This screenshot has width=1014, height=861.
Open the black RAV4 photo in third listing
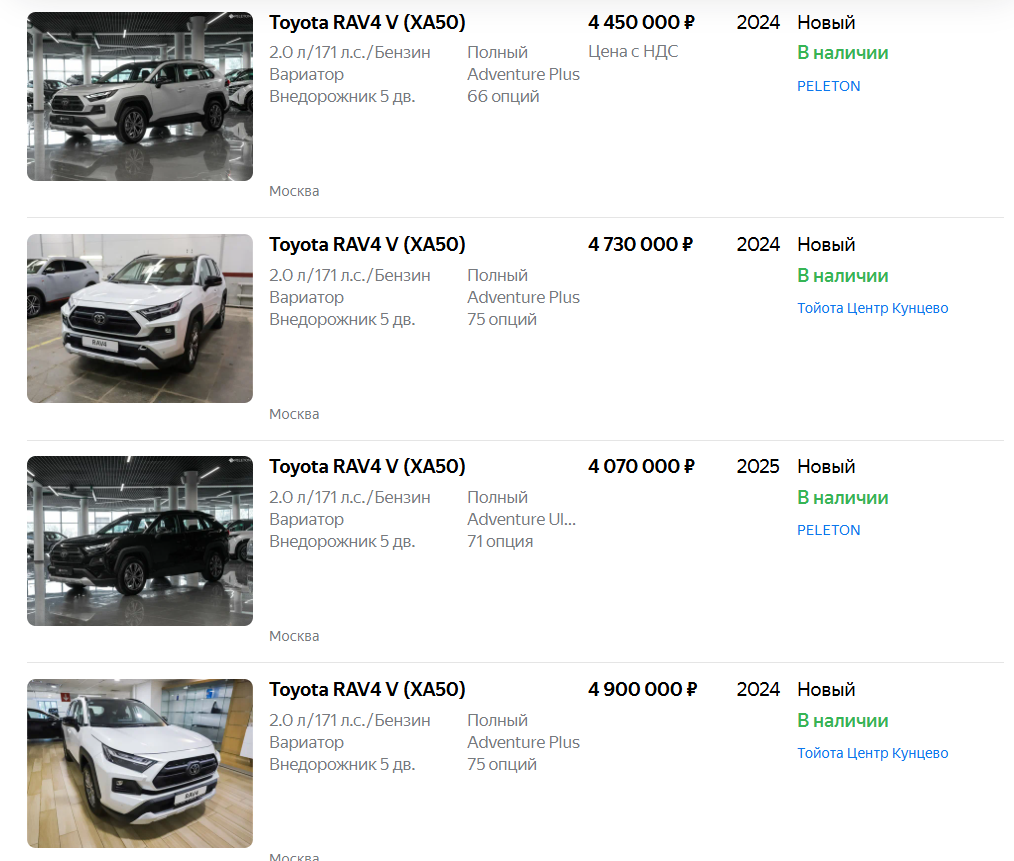point(140,541)
